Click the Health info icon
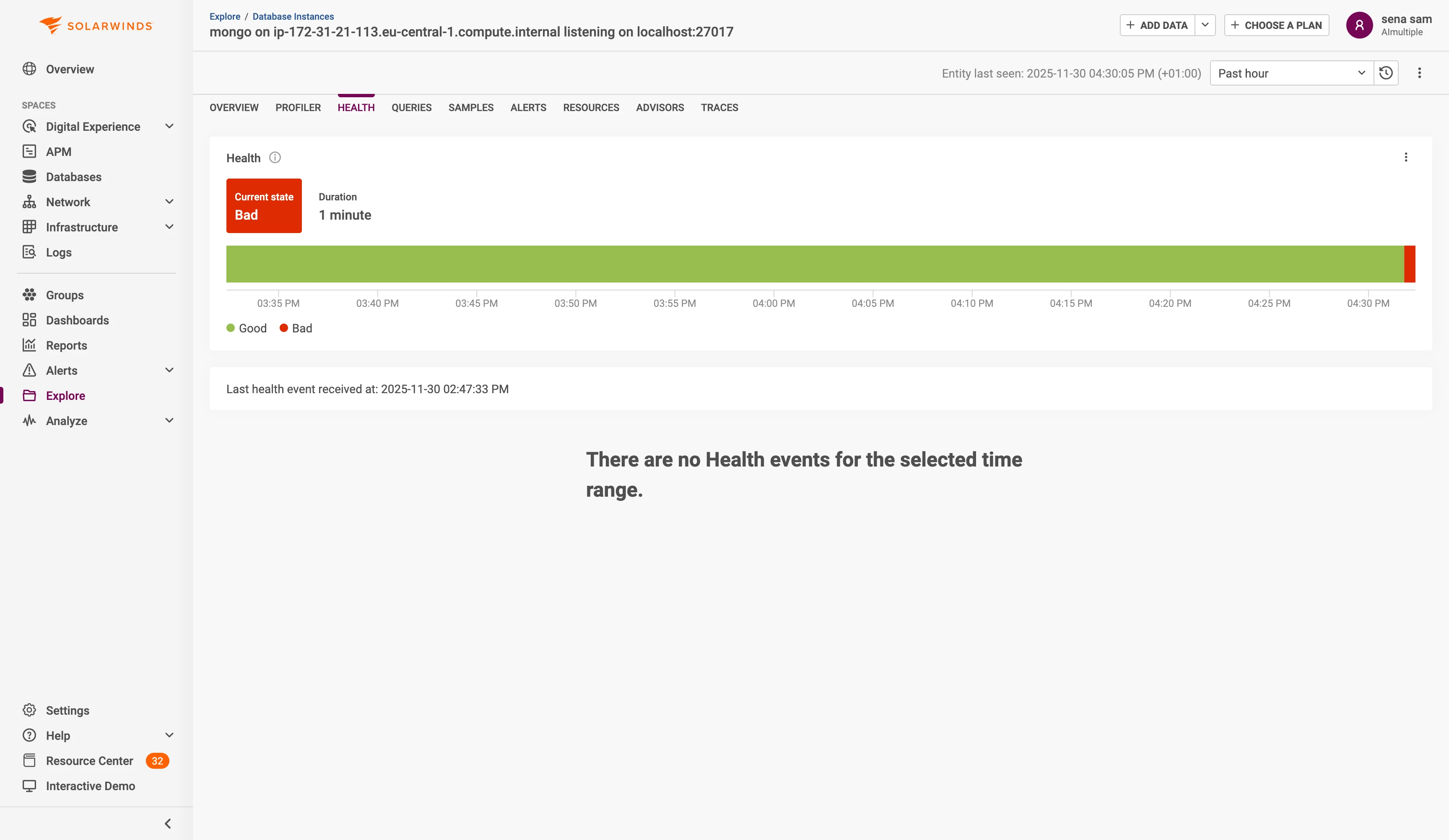1449x840 pixels. 275,158
